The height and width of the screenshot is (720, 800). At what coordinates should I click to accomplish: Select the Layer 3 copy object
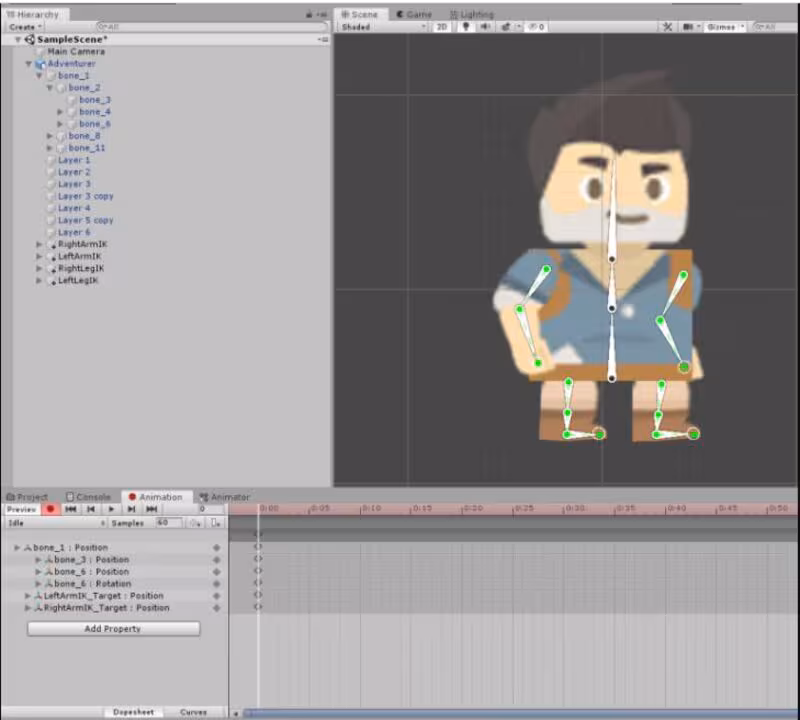pyautogui.click(x=85, y=196)
